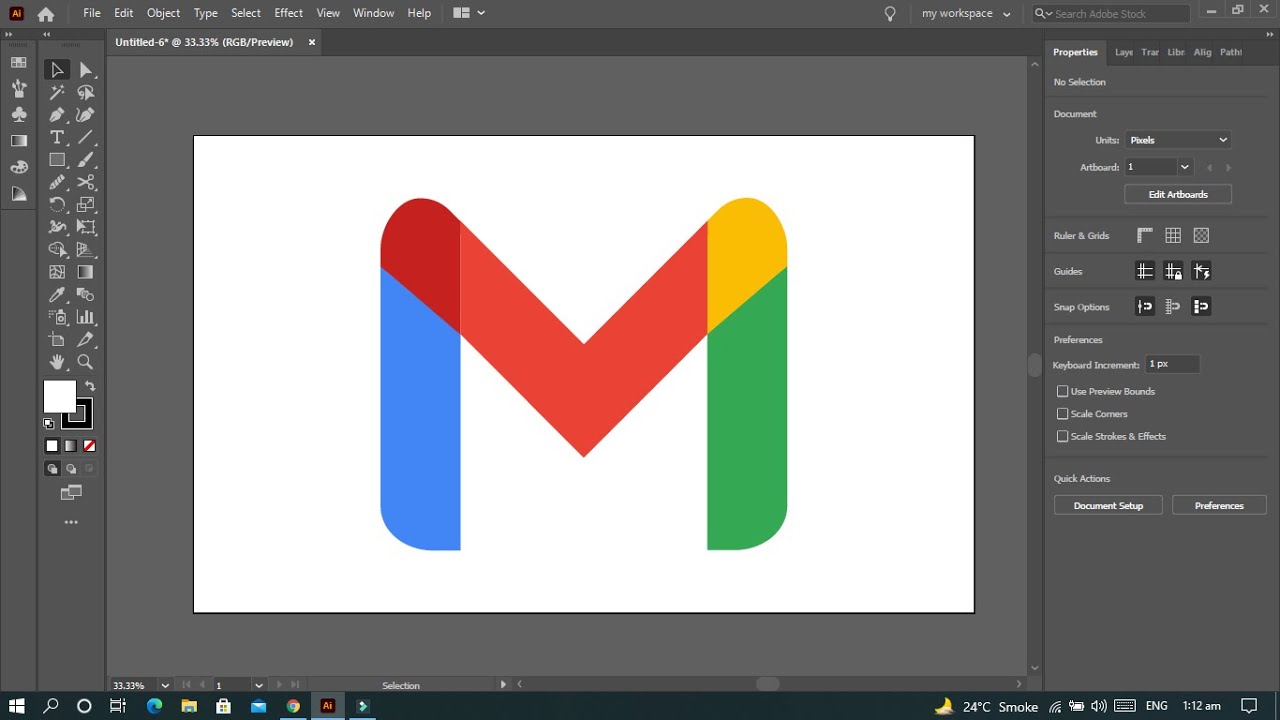Open Edit Toolbar three dots

coord(71,522)
